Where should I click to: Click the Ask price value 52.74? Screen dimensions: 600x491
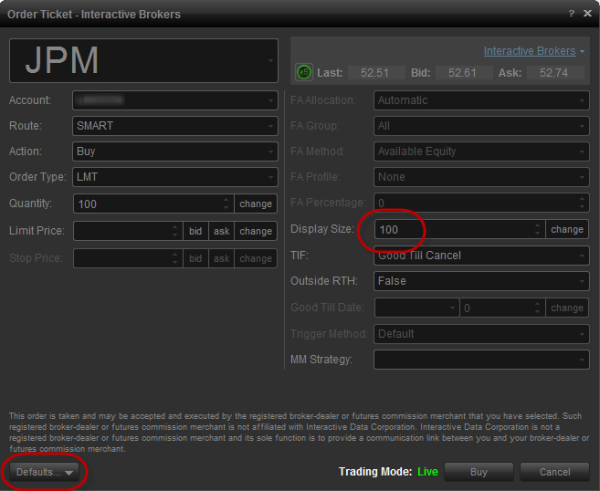[x=555, y=73]
